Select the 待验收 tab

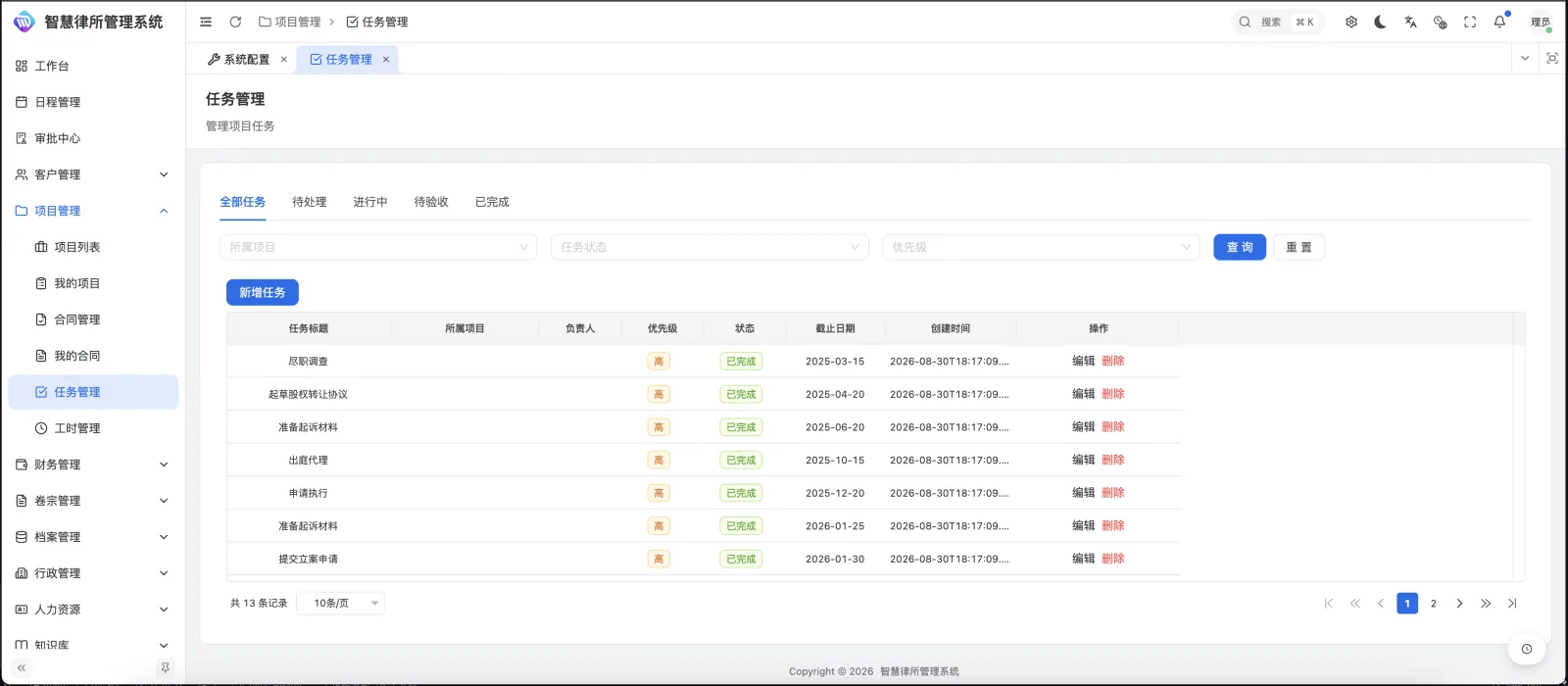point(431,202)
